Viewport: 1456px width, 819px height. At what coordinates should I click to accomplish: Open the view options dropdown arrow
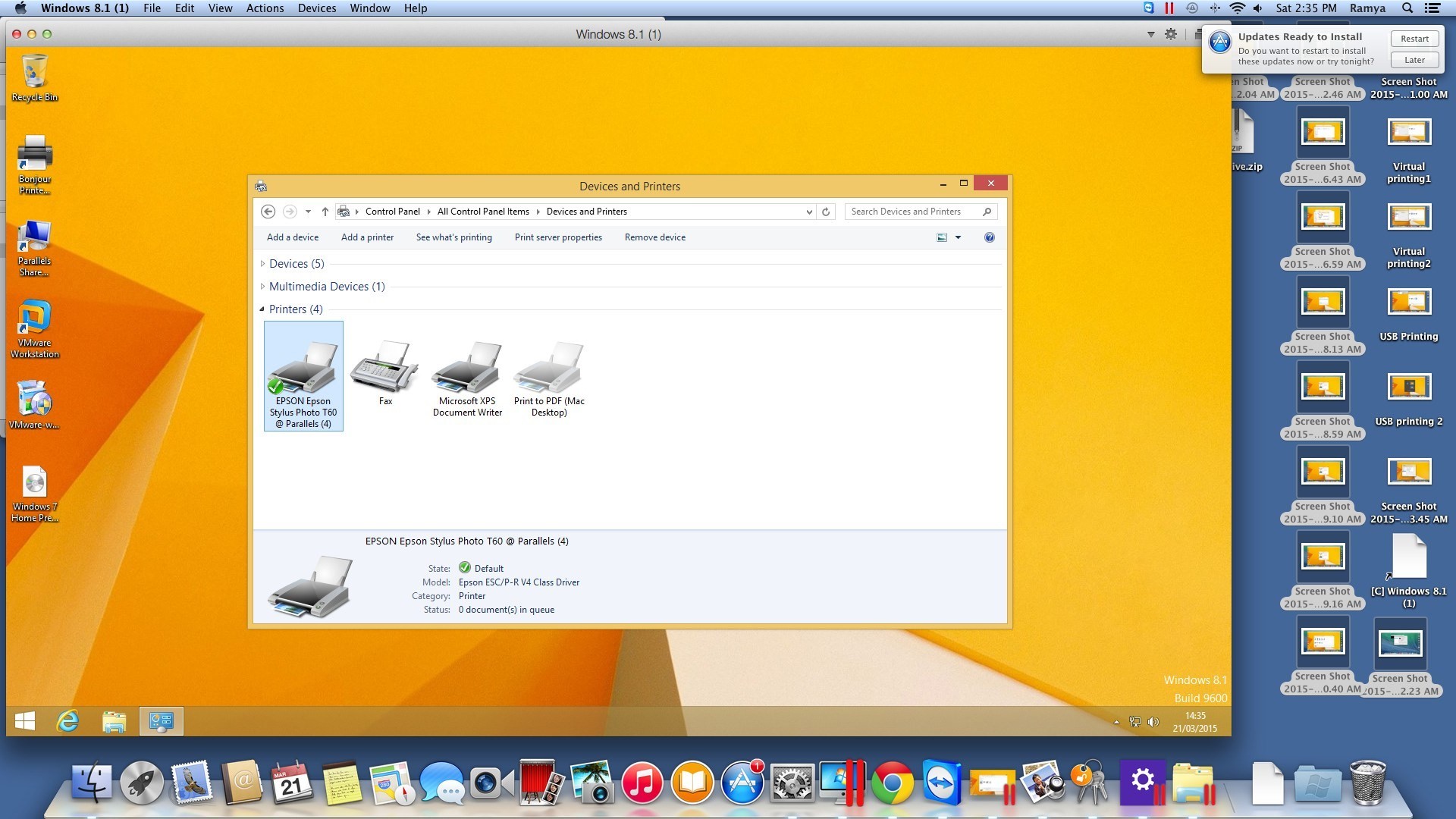(x=959, y=237)
